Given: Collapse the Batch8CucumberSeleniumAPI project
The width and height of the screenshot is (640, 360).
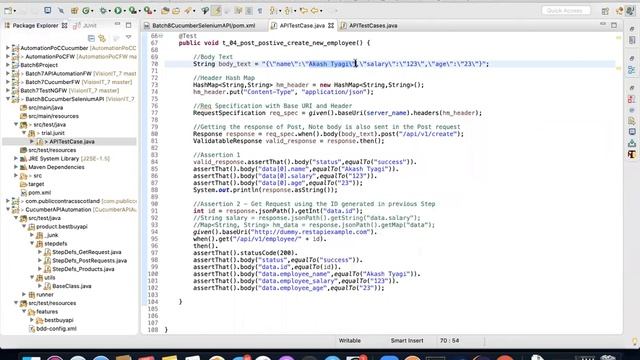Looking at the screenshot, I should 8,99.
